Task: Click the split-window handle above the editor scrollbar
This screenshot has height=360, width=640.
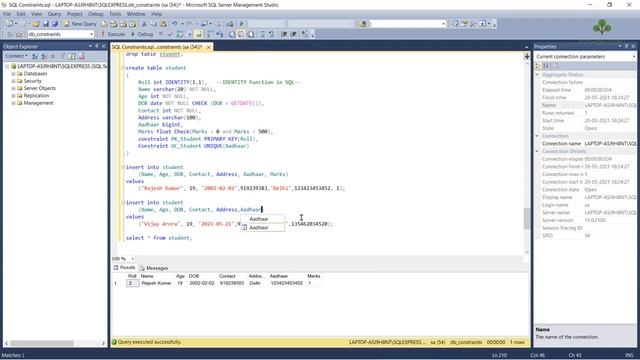Action: click(x=527, y=56)
